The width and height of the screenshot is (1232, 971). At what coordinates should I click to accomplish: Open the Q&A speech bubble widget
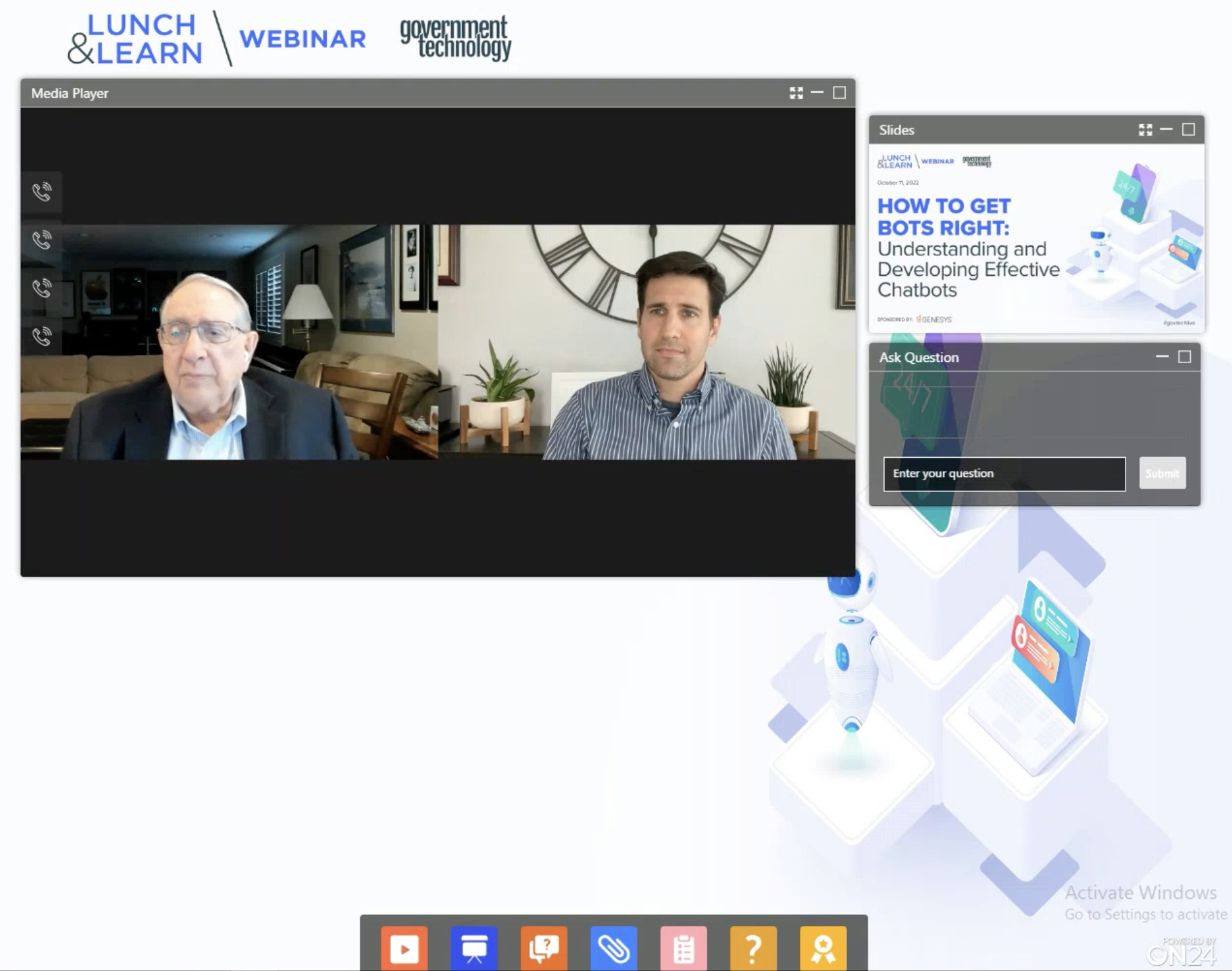(544, 949)
